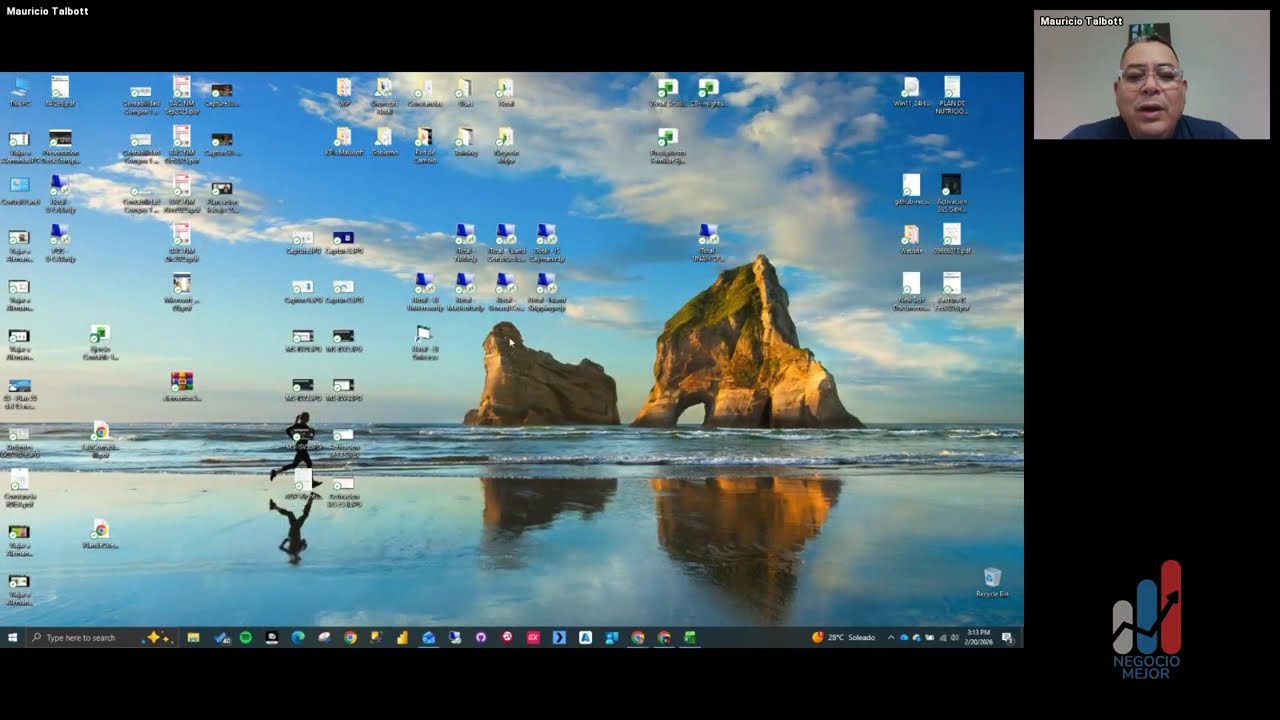Open the XPS Microsoft folder icon

344,140
